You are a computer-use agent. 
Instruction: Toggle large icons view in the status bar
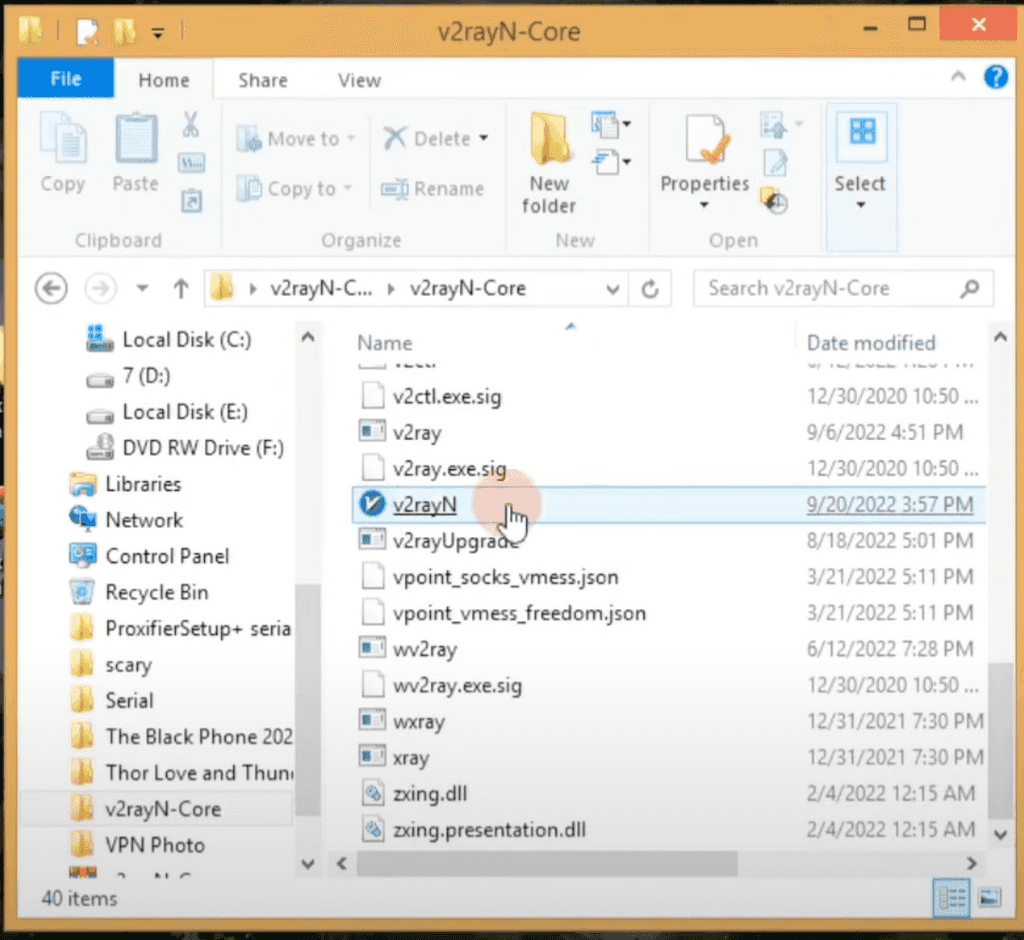pos(988,897)
